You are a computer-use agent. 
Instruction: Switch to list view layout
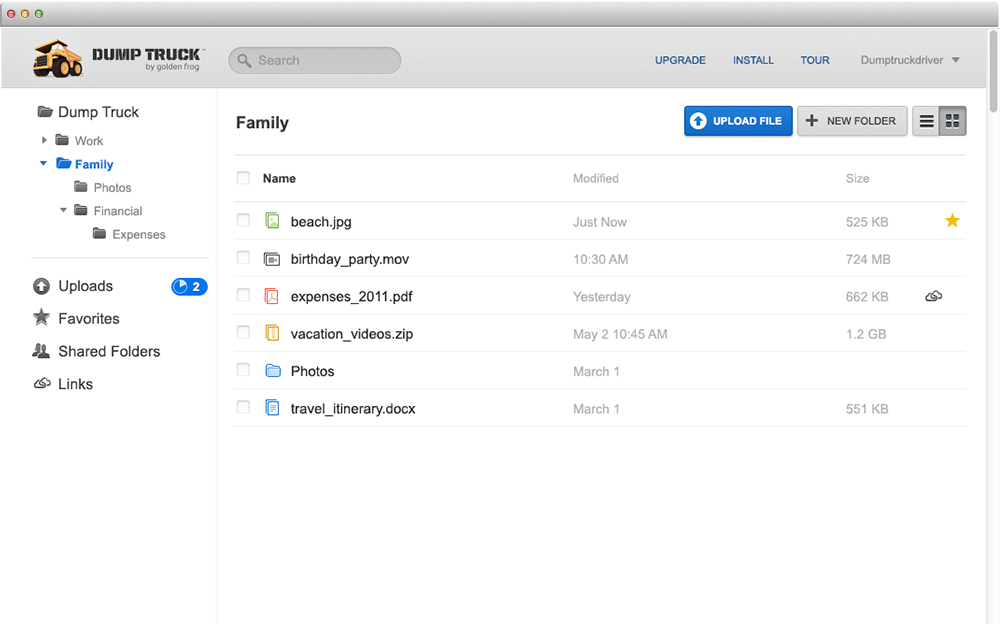[926, 121]
